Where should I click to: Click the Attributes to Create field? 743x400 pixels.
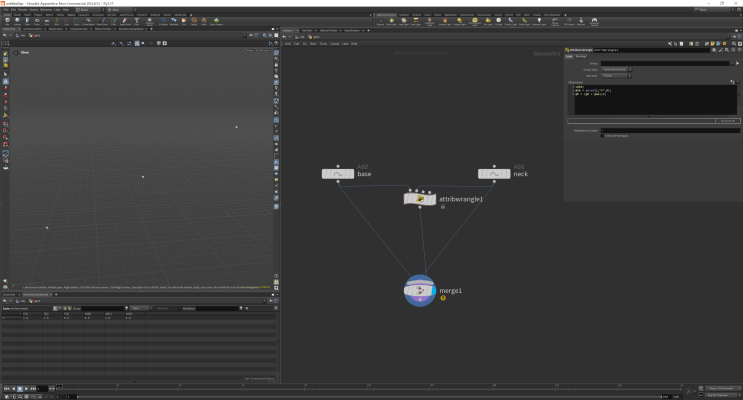(671, 130)
